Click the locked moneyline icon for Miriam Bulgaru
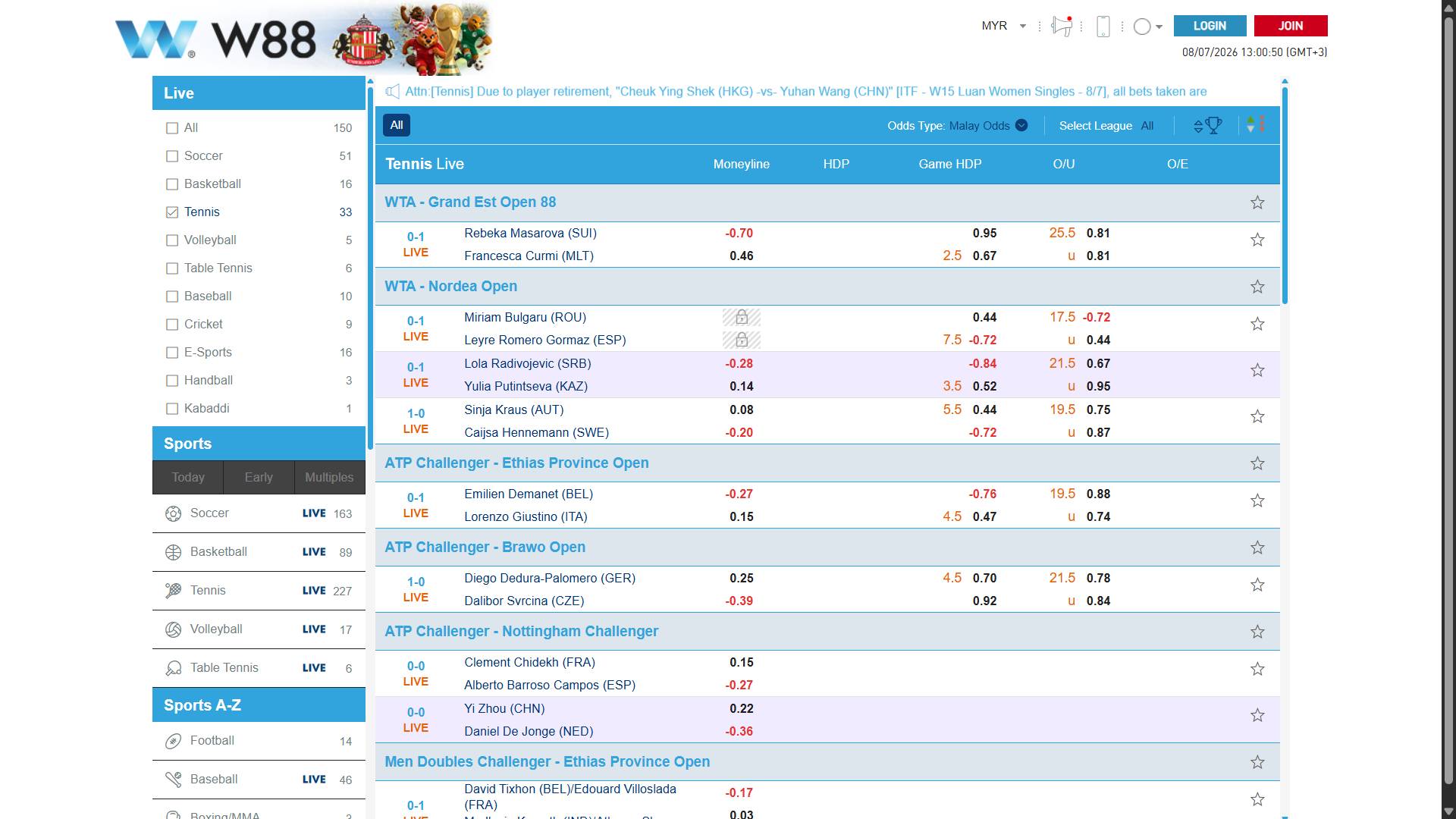 (742, 317)
